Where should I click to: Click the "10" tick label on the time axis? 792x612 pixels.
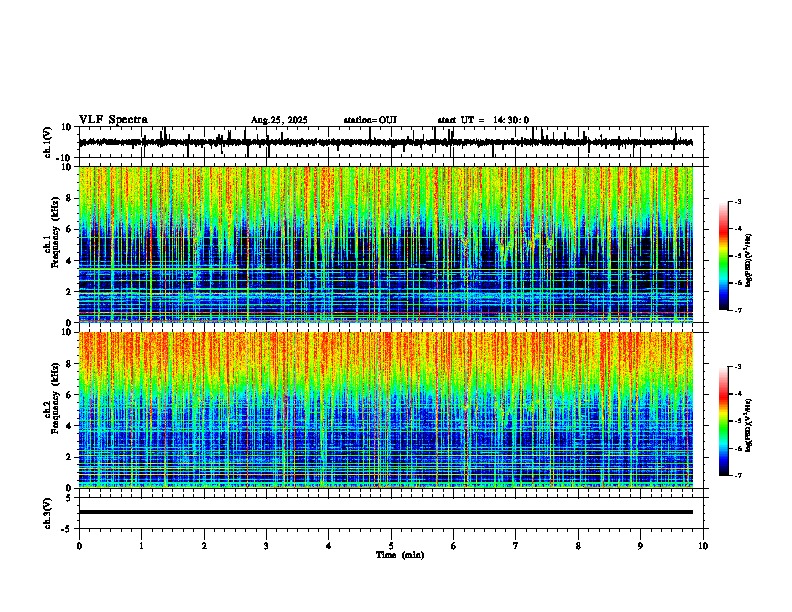[703, 546]
